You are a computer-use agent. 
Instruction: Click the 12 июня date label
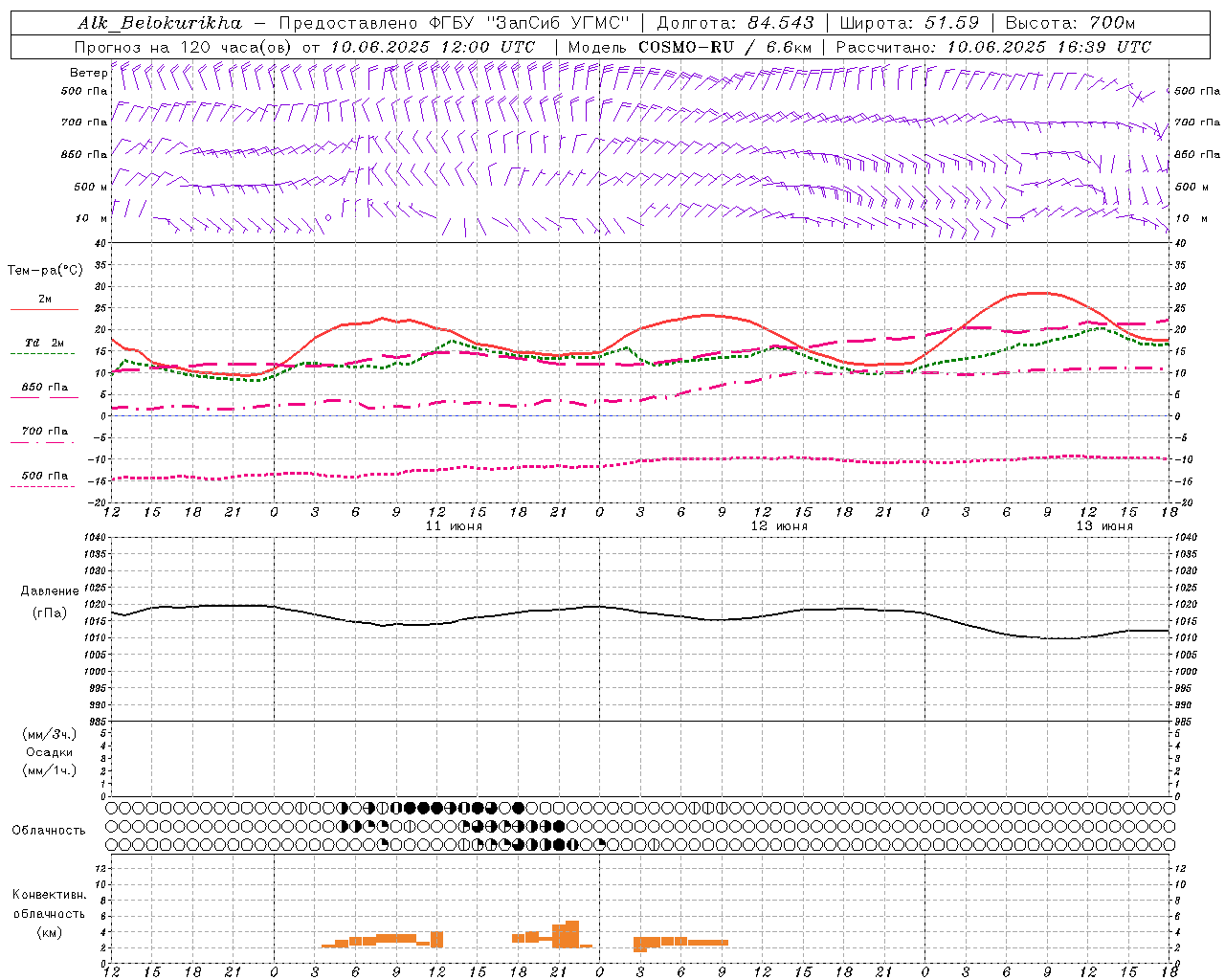(779, 526)
